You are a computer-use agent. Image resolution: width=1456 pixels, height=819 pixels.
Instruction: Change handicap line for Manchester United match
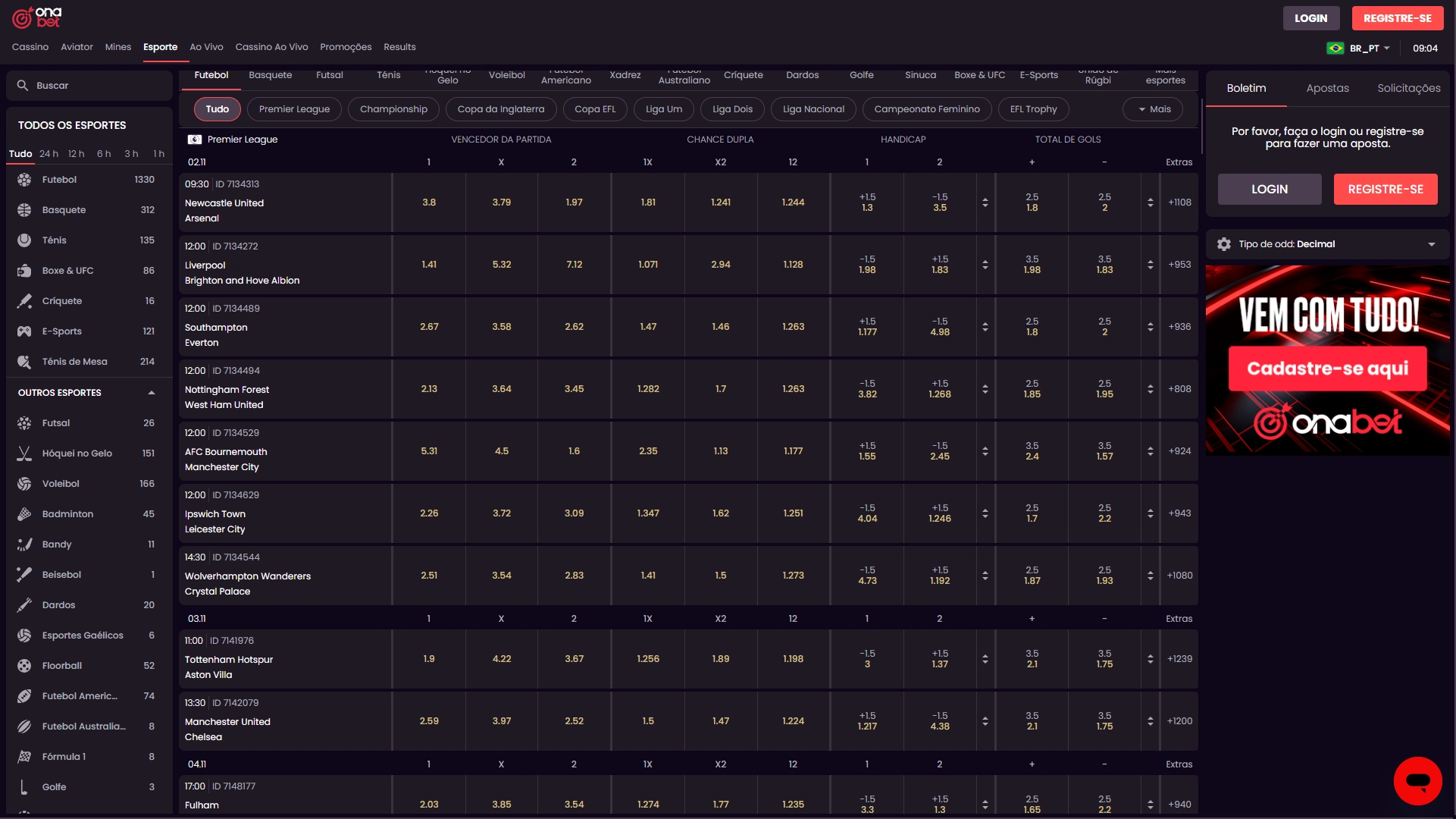985,721
